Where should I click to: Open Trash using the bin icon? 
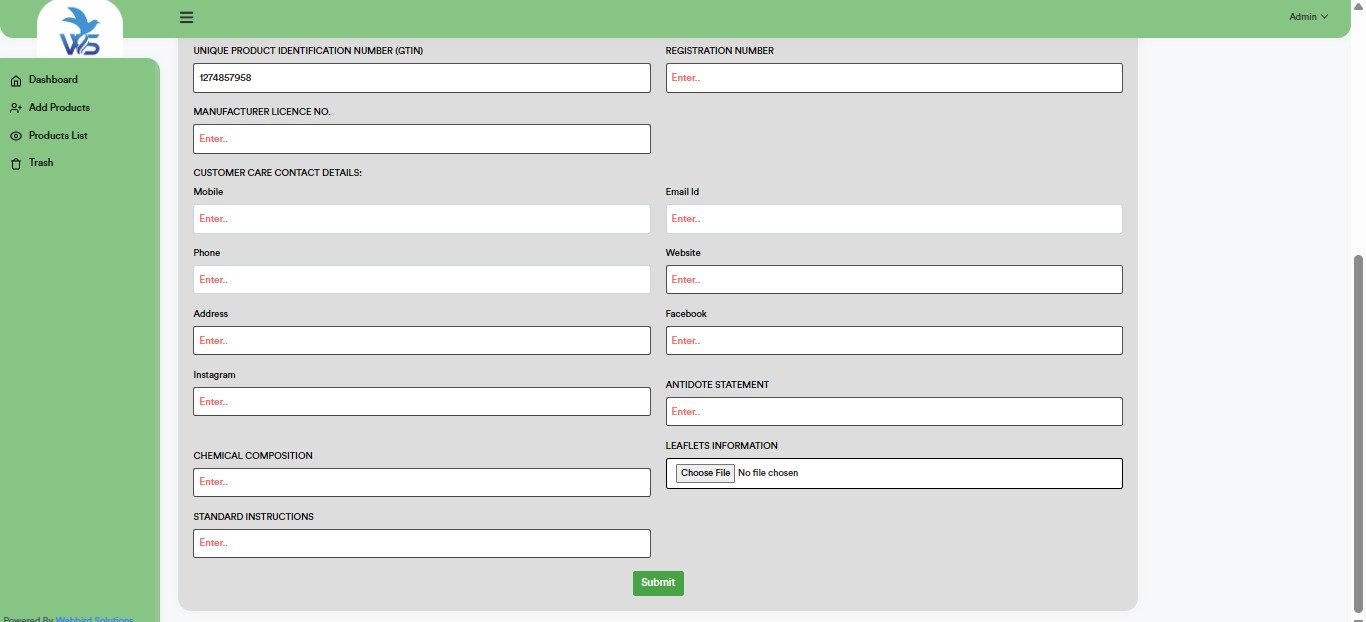coord(15,162)
